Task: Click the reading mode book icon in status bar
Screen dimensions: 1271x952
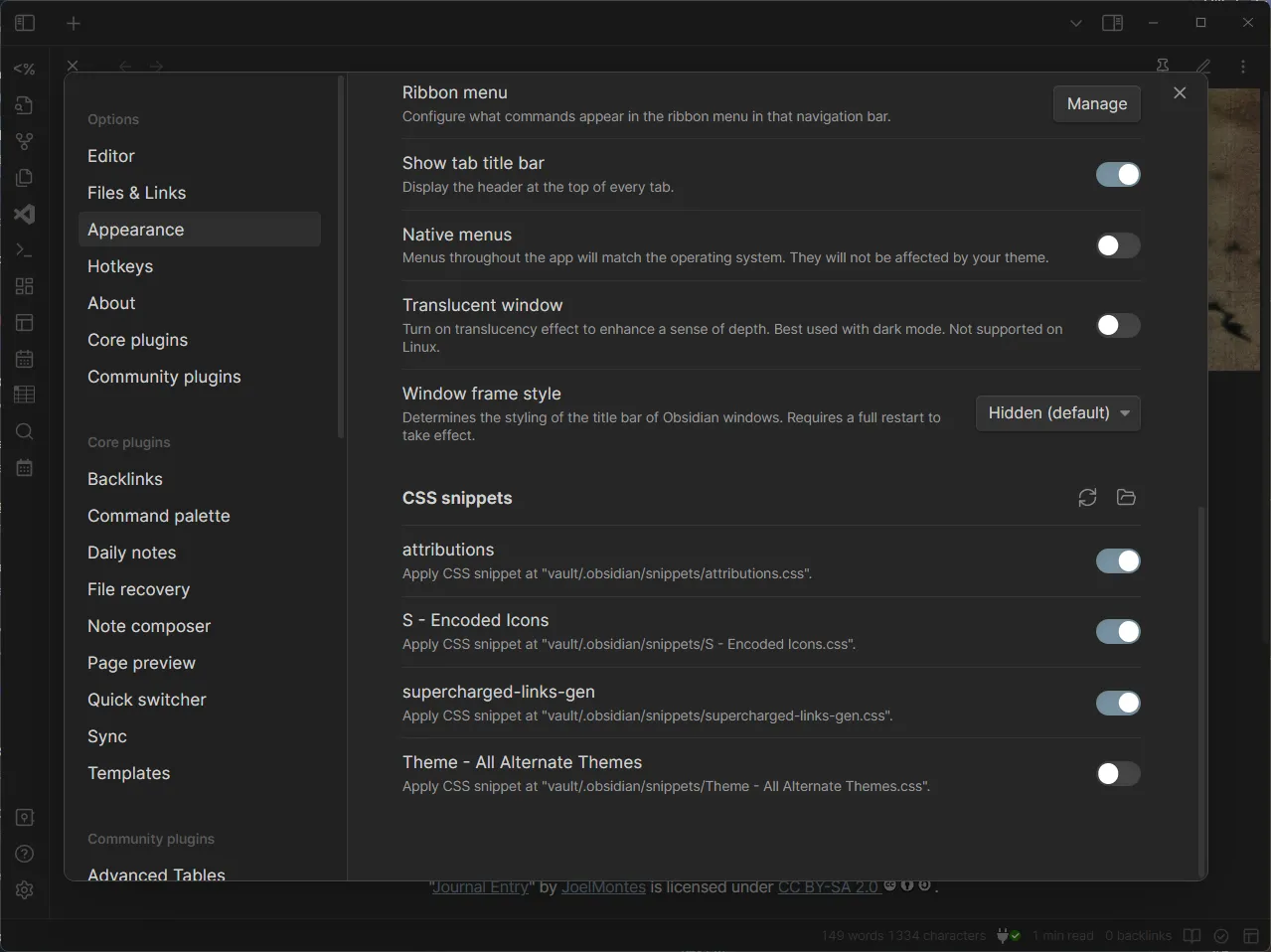Action: [1191, 935]
